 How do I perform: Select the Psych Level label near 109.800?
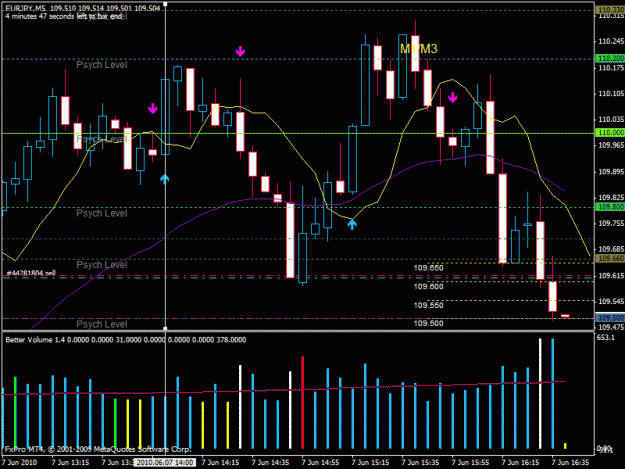[102, 214]
